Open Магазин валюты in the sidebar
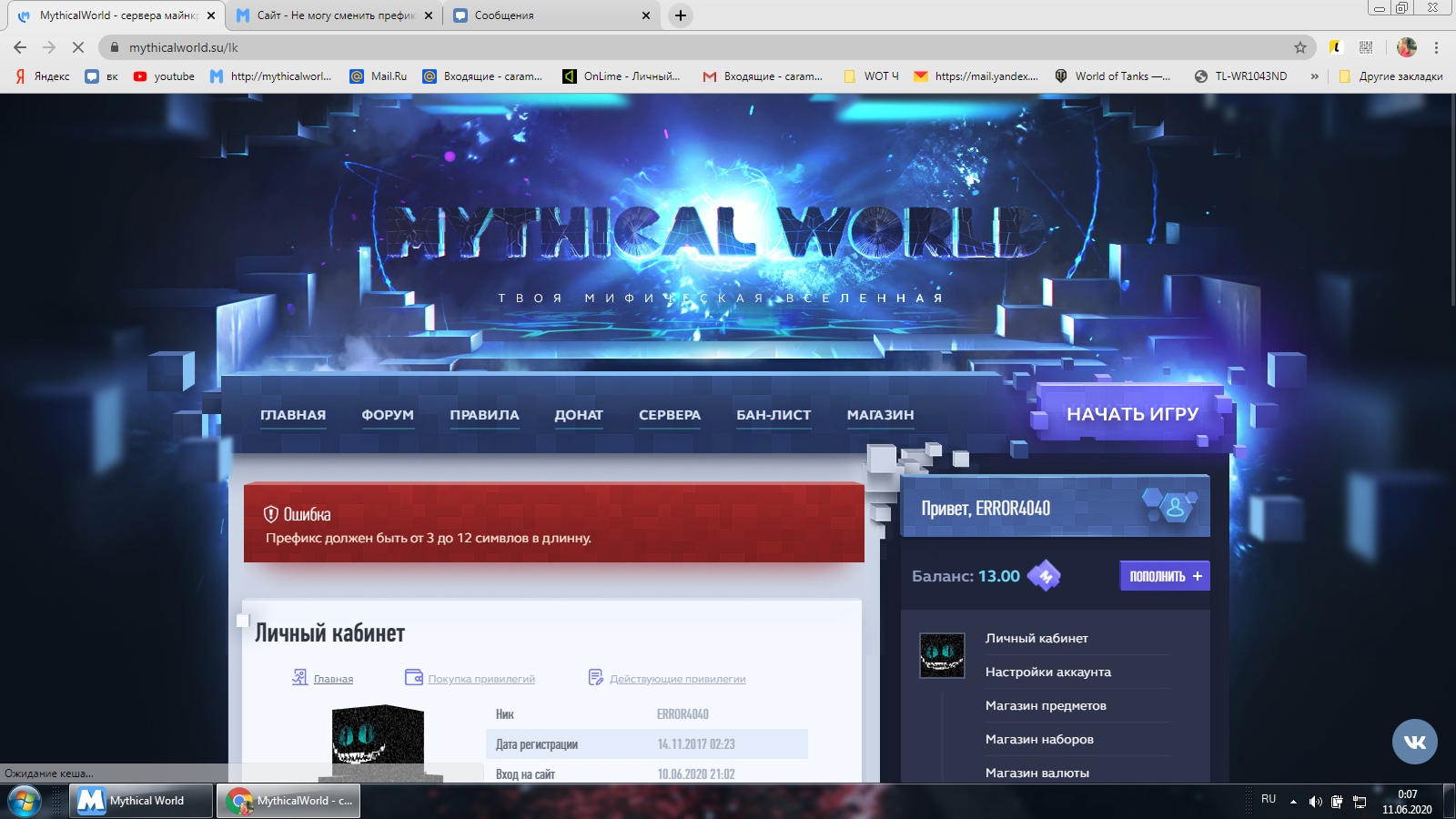Image resolution: width=1456 pixels, height=819 pixels. 1036,773
